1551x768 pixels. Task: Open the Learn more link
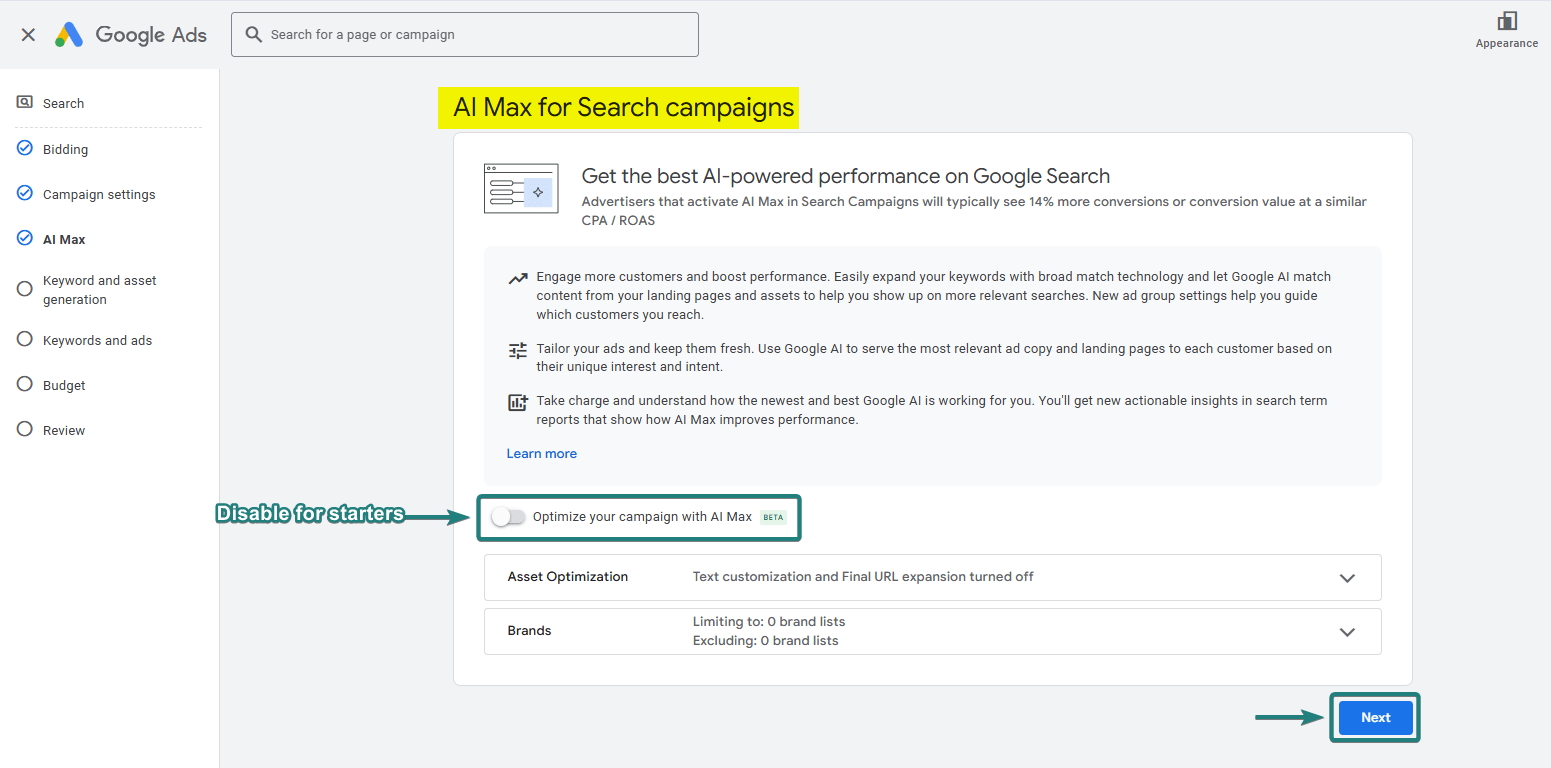pos(541,453)
